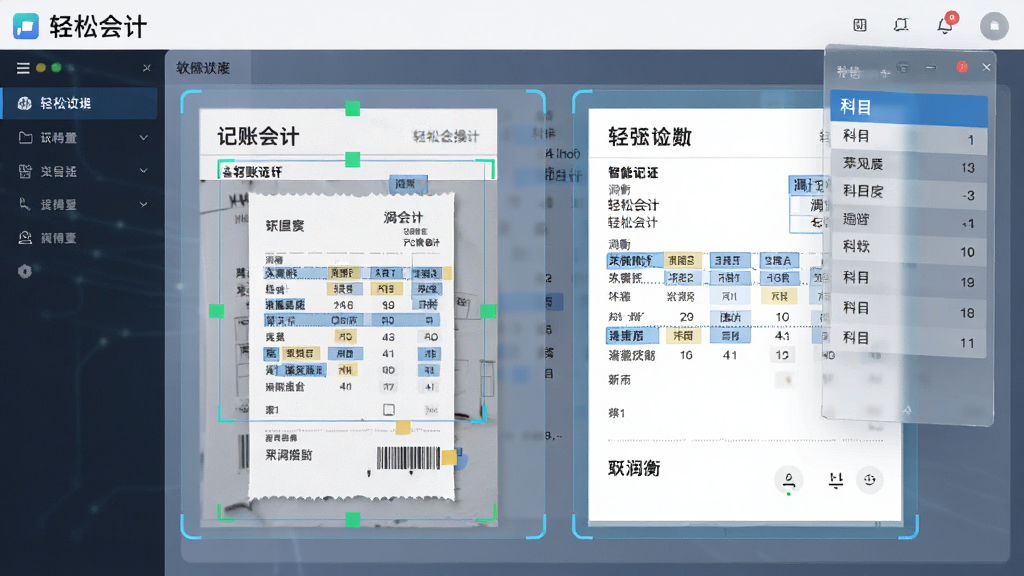Tick the small checkbox on the receipt
The image size is (1024, 576).
point(389,410)
